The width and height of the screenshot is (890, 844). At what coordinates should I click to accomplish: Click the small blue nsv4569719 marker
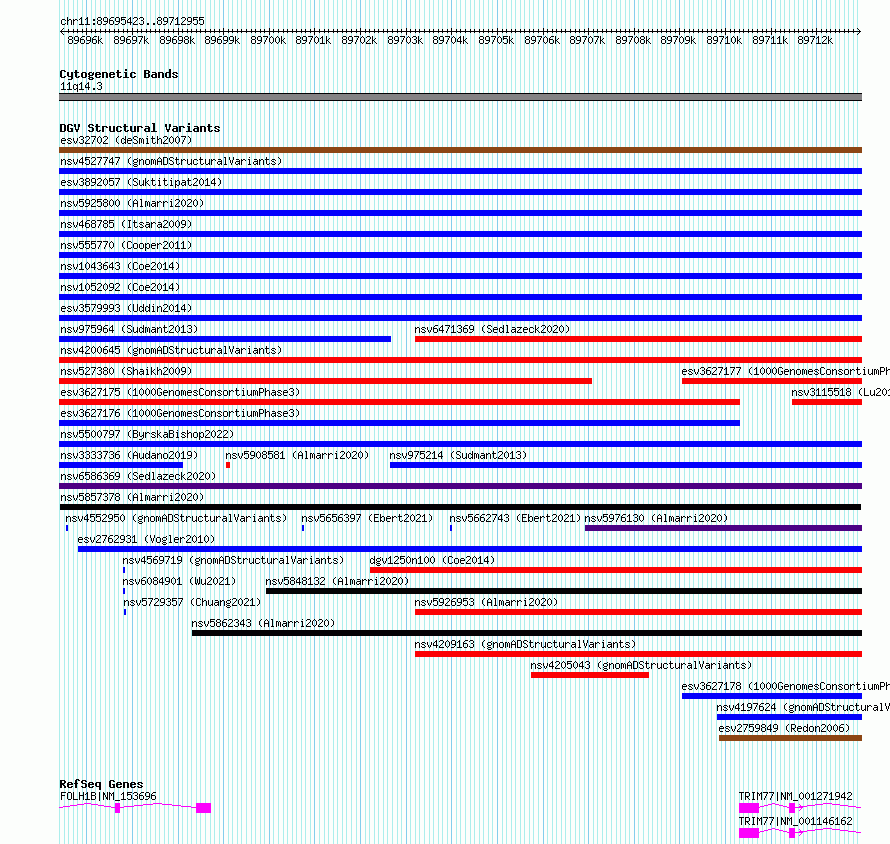click(124, 570)
